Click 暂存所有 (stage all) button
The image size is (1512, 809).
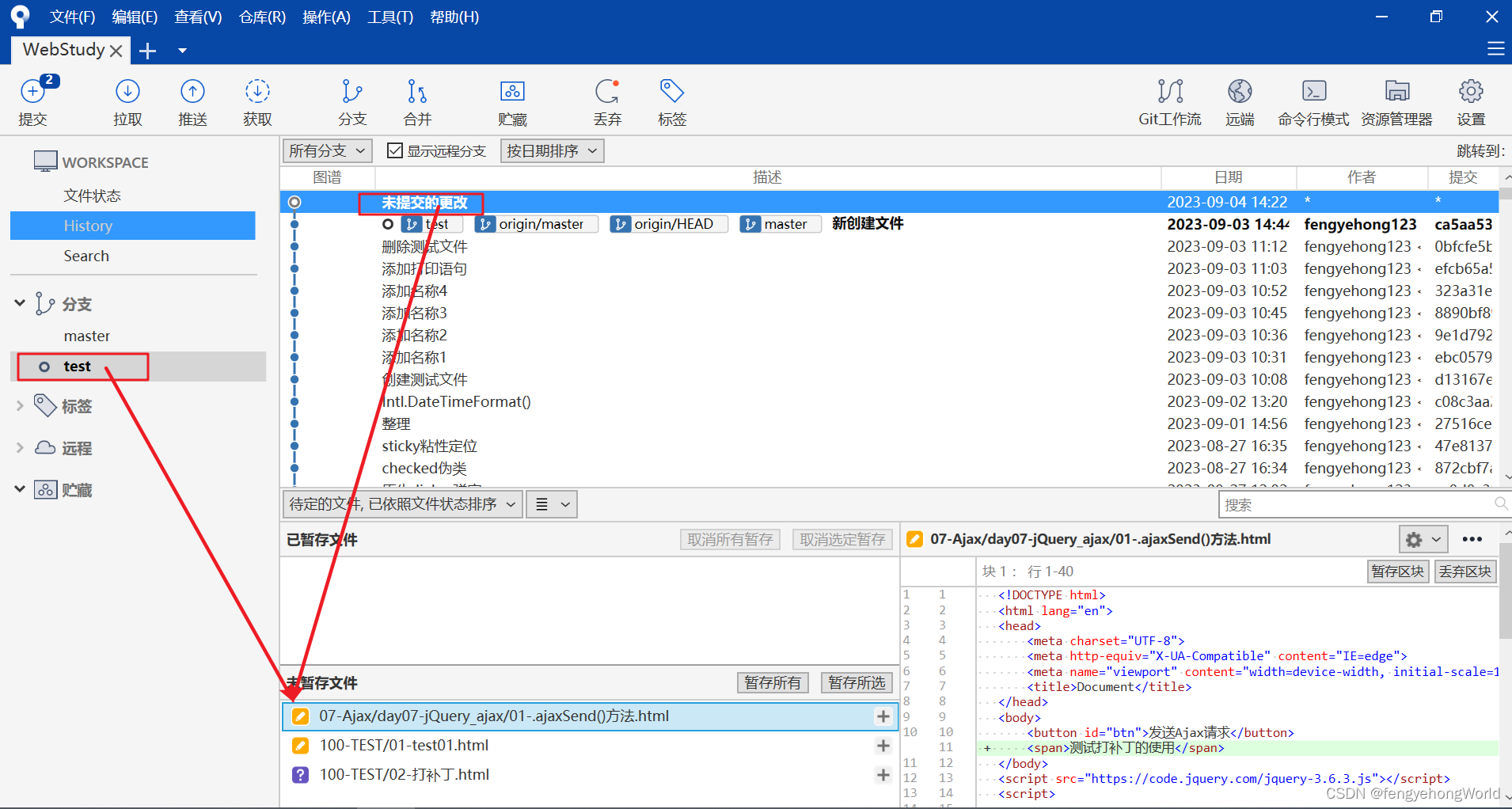tap(773, 682)
